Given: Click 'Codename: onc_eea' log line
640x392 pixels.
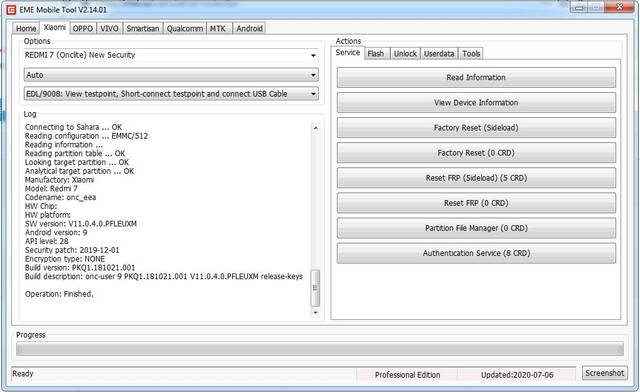Looking at the screenshot, I should coord(60,198).
